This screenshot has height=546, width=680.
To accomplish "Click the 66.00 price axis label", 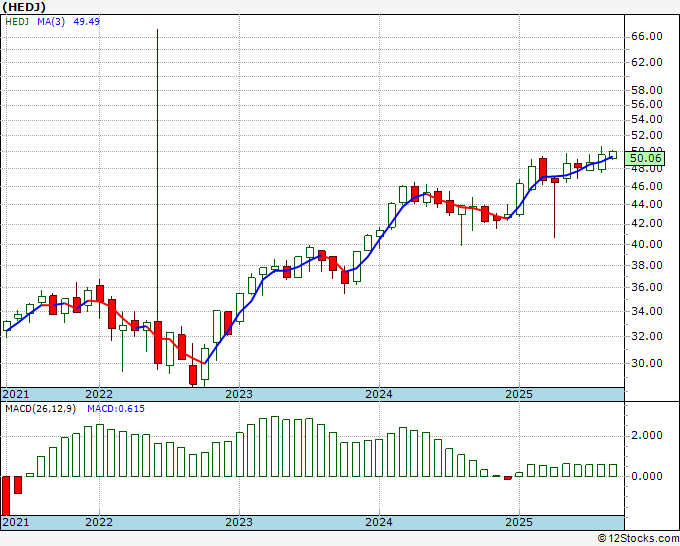I will point(647,36).
